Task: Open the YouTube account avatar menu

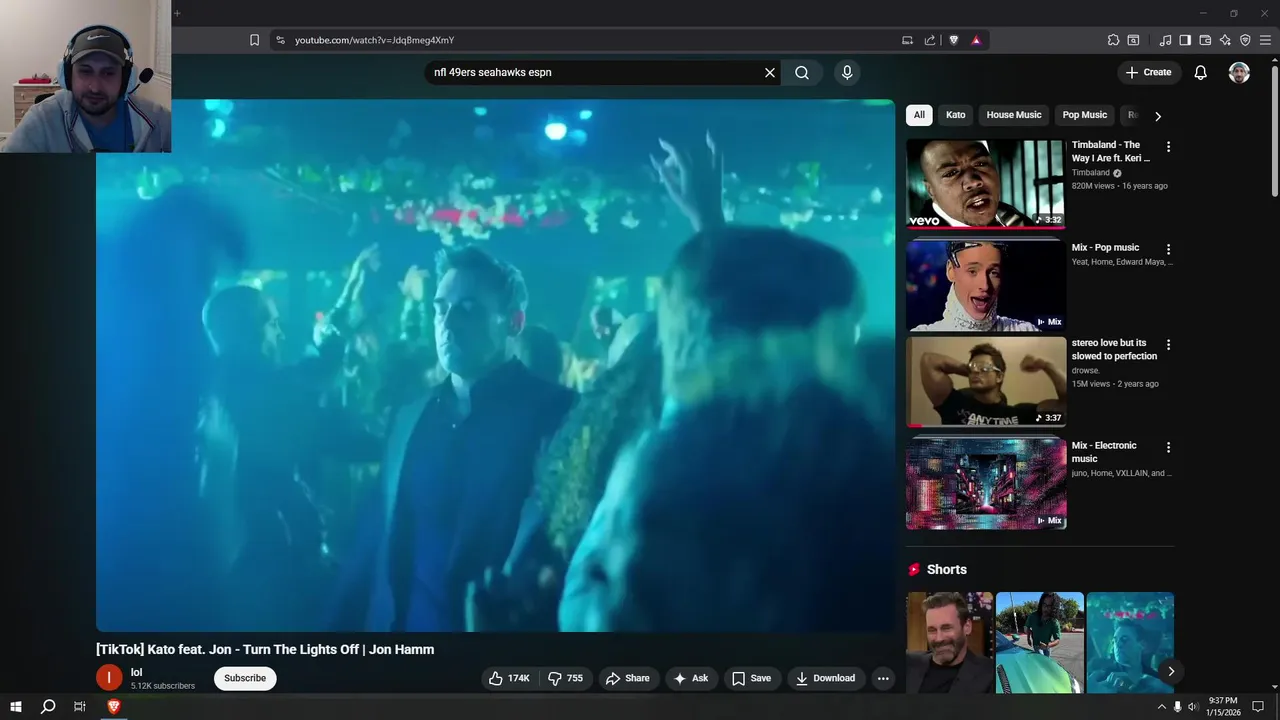Action: tap(1239, 72)
